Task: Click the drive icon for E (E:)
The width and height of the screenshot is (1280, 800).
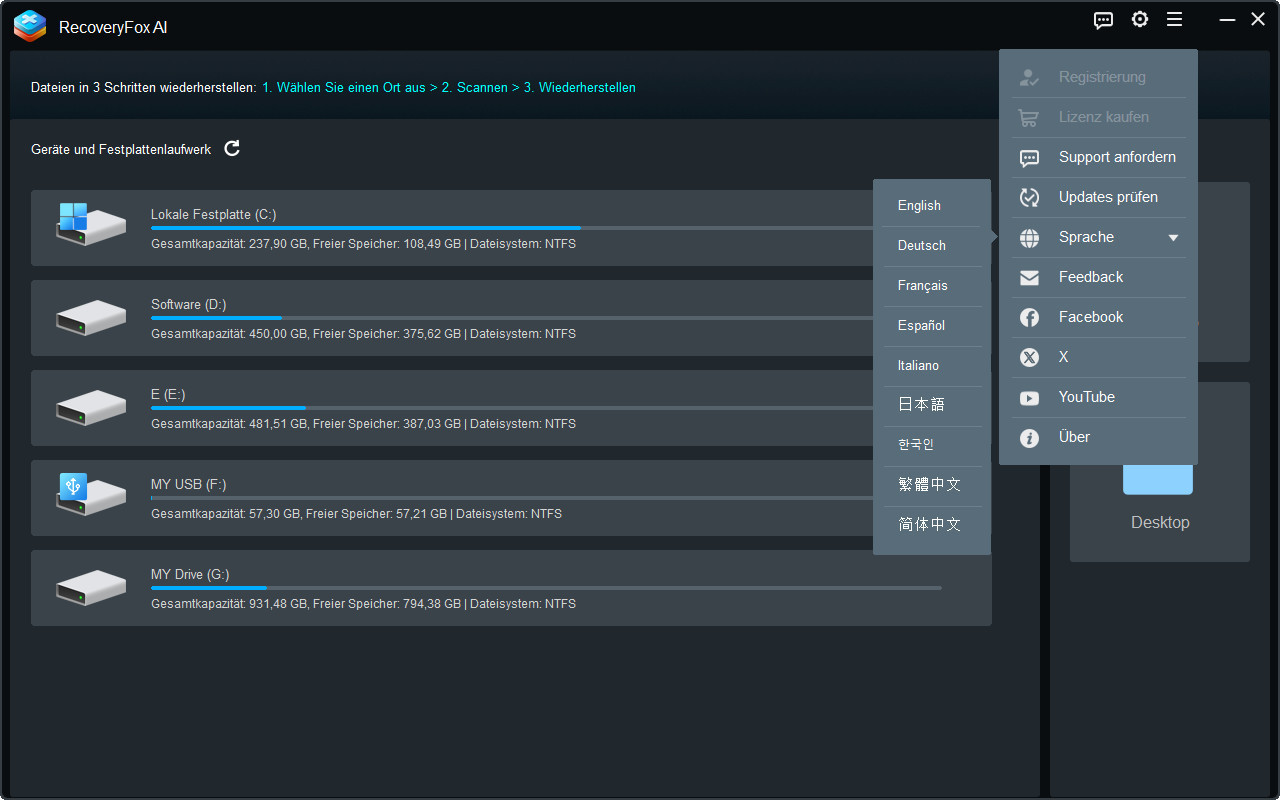Action: pyautogui.click(x=91, y=408)
